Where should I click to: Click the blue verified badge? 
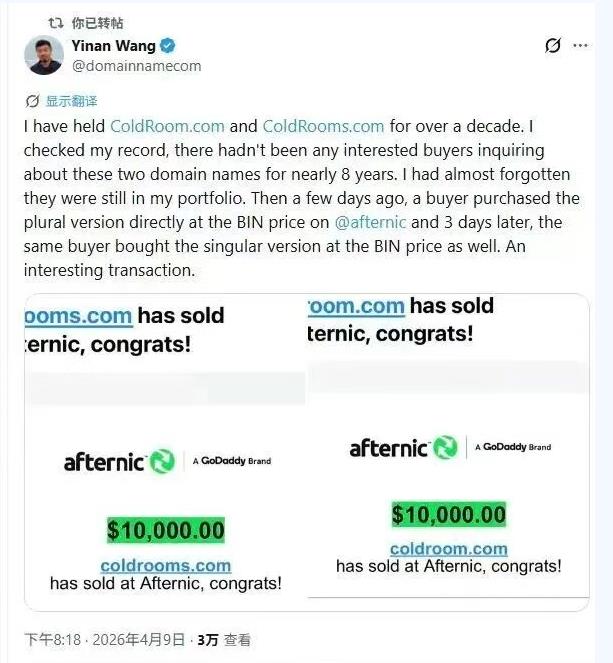[169, 46]
